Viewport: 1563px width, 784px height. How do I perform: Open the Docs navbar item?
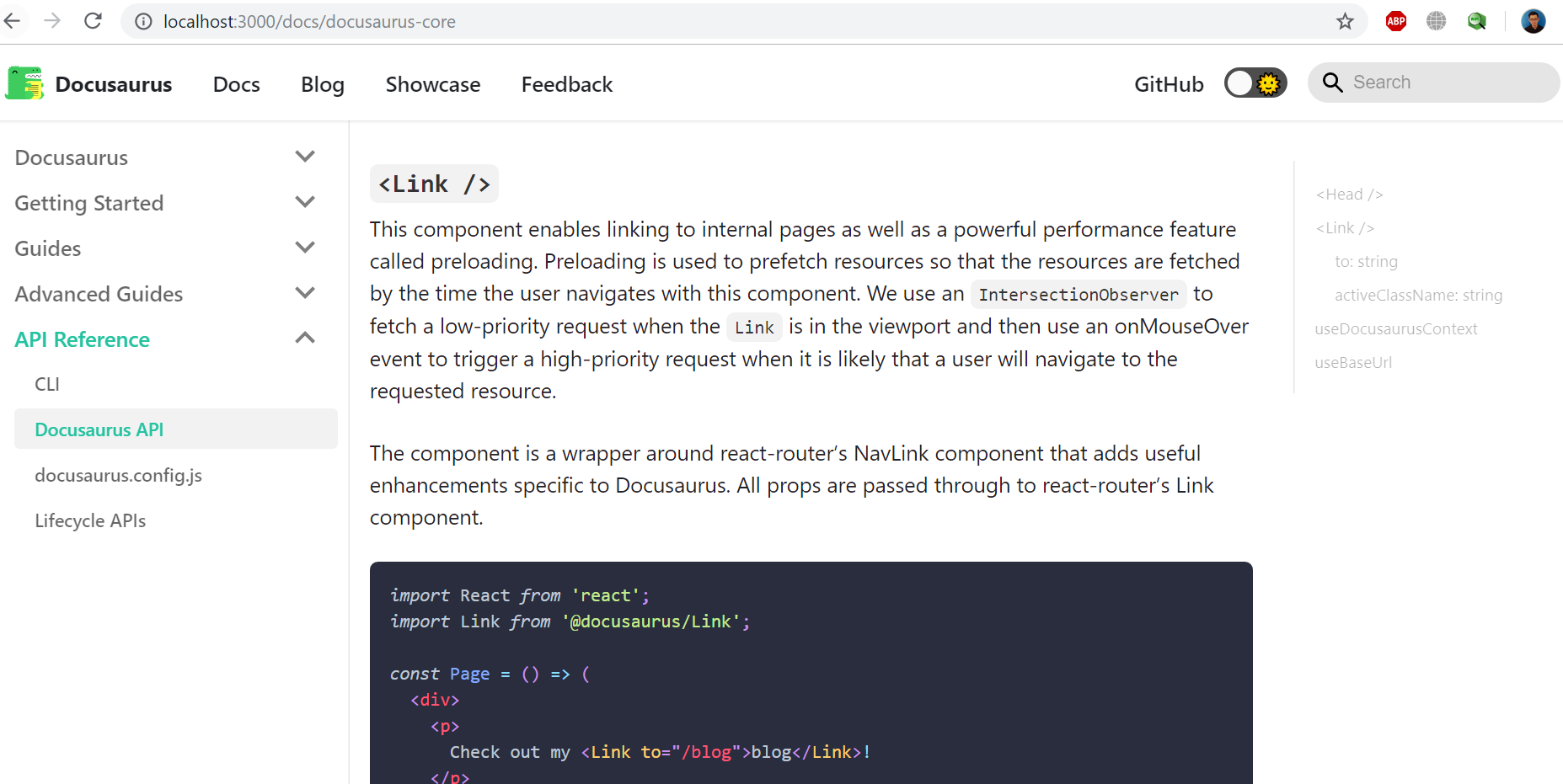point(237,84)
